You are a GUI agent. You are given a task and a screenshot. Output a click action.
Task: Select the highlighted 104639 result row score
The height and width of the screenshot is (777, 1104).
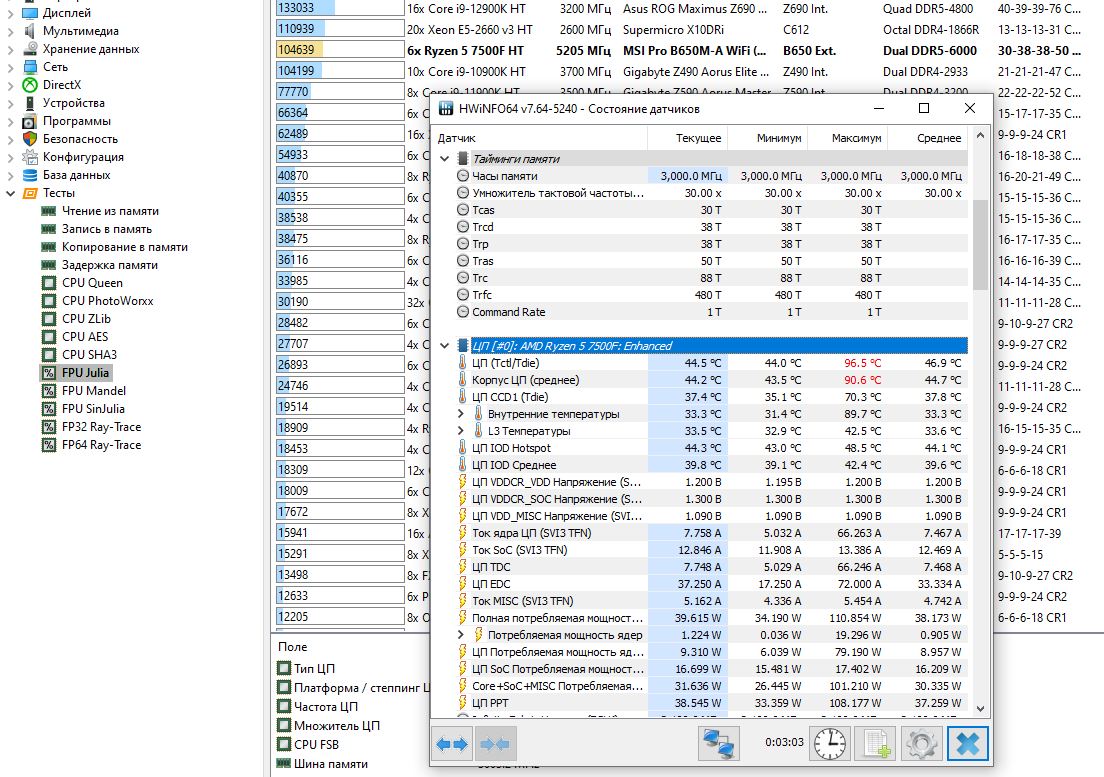click(x=340, y=51)
